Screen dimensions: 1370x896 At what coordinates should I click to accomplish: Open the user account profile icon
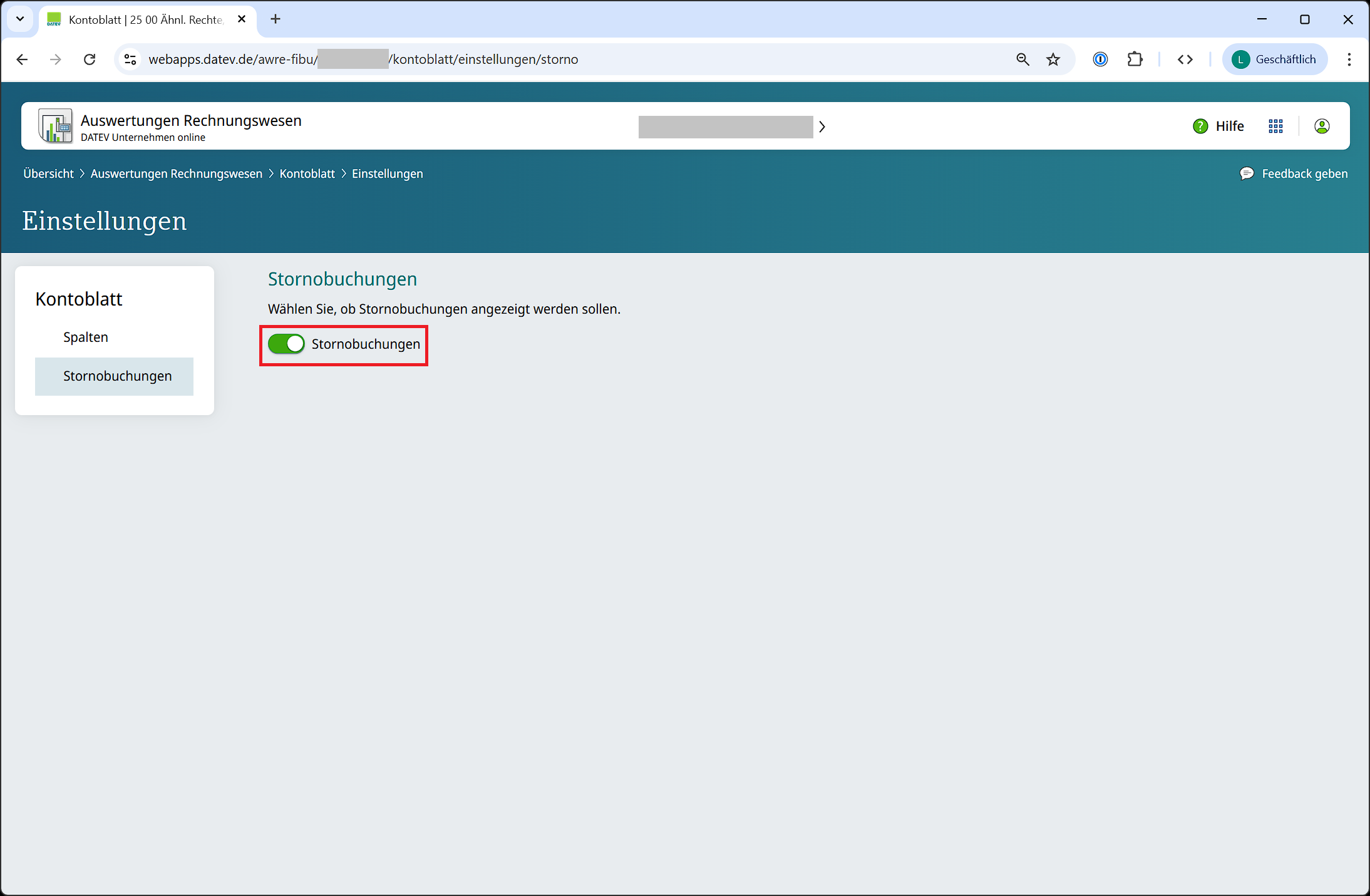point(1322,126)
